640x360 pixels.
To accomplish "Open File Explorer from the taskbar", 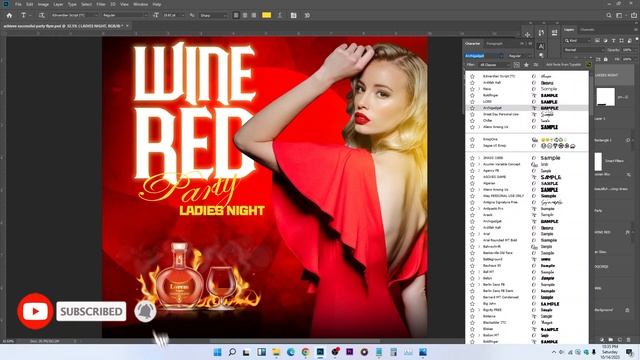I will coord(276,352).
